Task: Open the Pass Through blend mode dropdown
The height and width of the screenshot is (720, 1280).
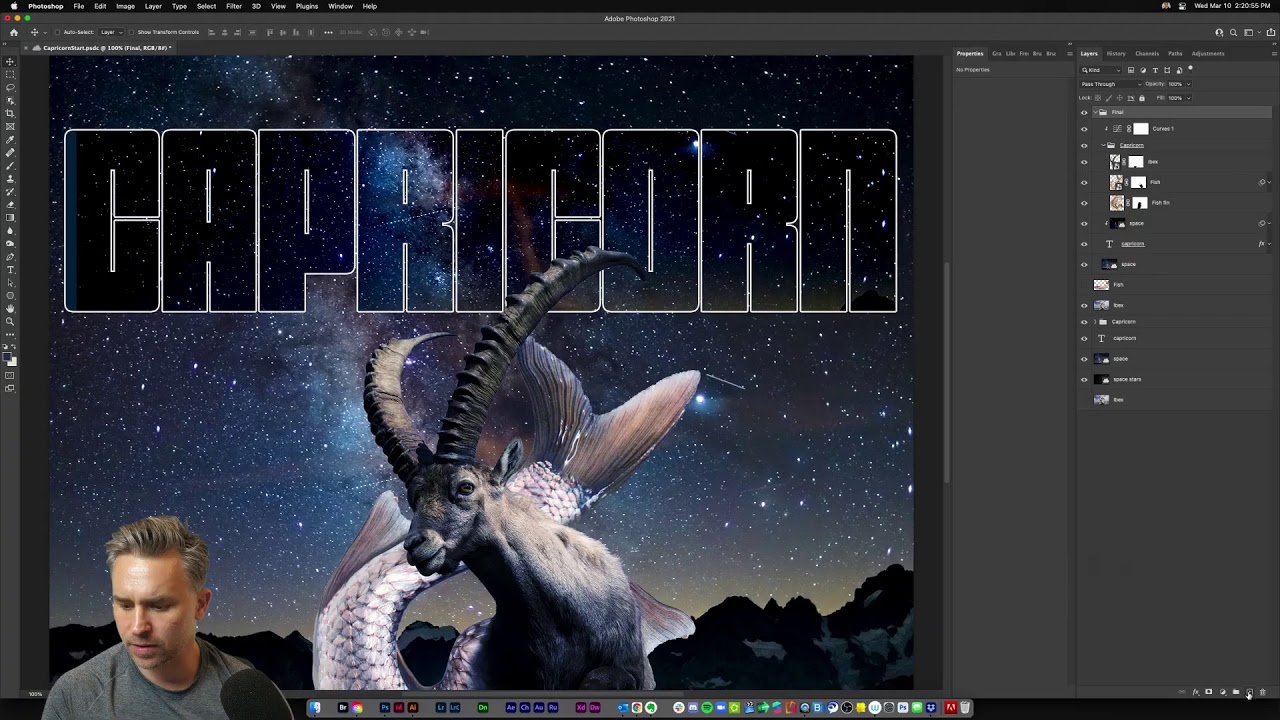Action: tap(1110, 84)
